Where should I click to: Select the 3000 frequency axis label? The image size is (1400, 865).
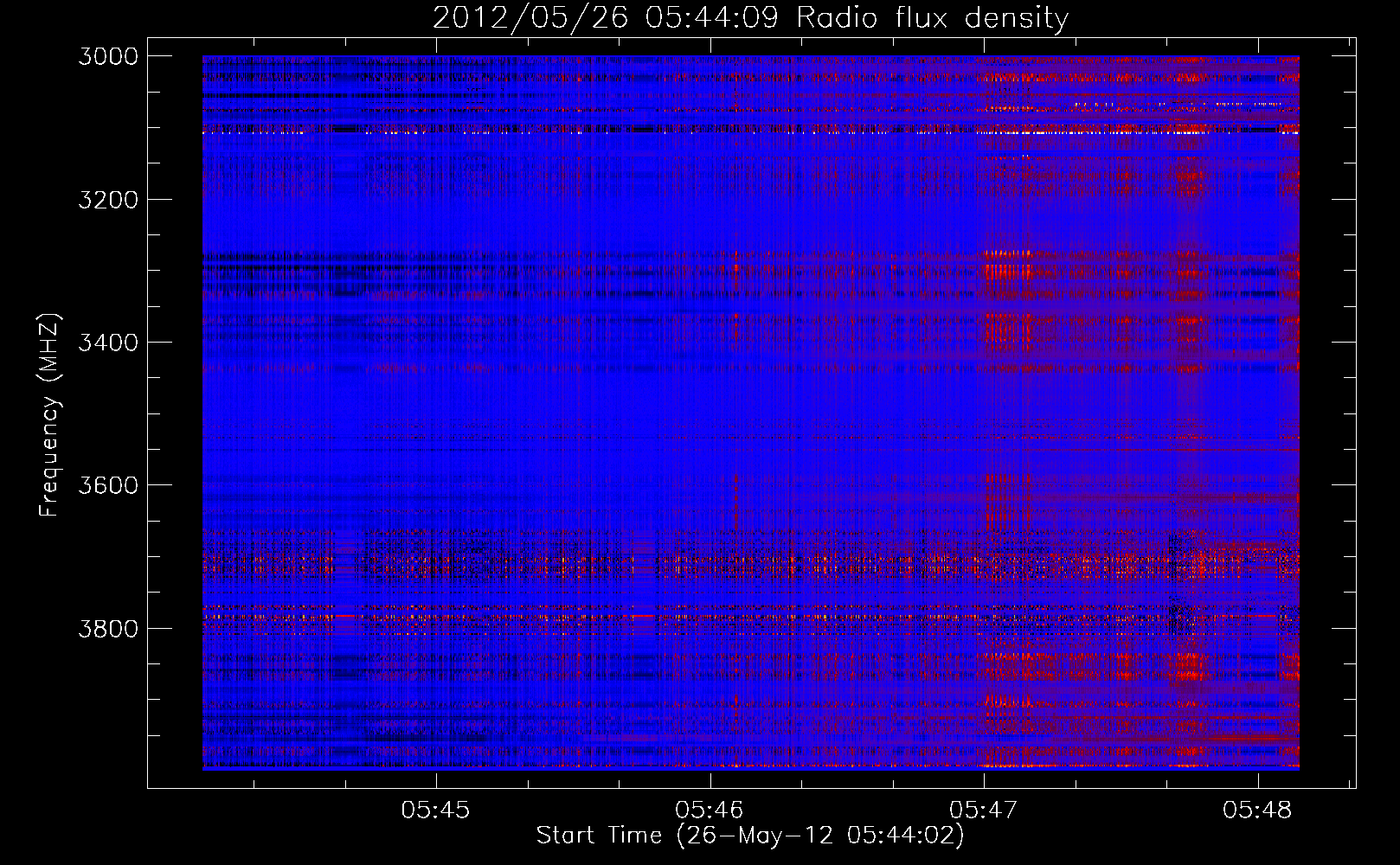coord(108,56)
